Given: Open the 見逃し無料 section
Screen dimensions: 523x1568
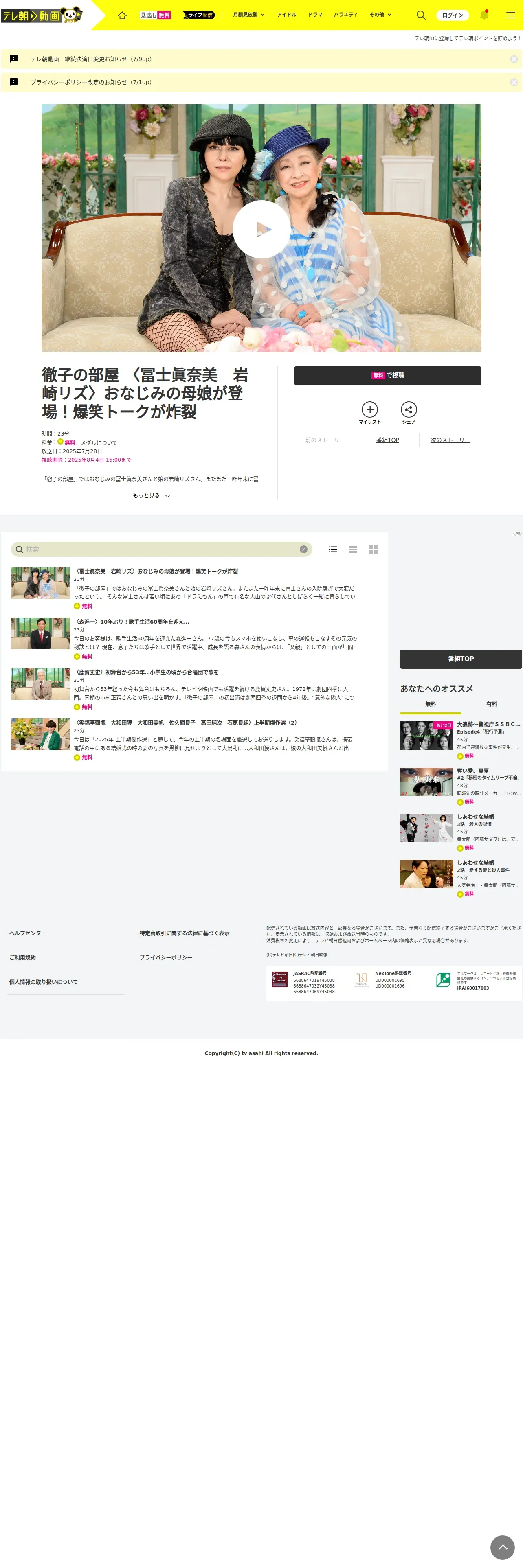Looking at the screenshot, I should tap(155, 15).
